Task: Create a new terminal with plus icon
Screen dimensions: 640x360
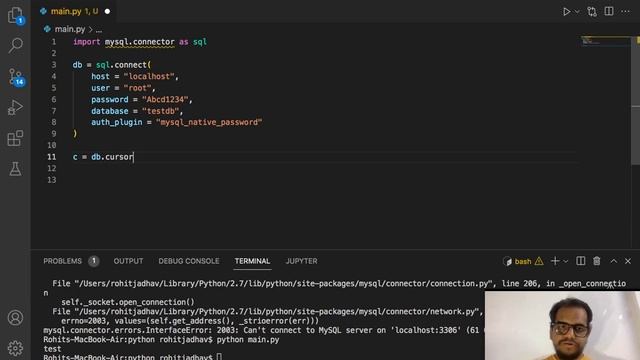Action: point(555,261)
